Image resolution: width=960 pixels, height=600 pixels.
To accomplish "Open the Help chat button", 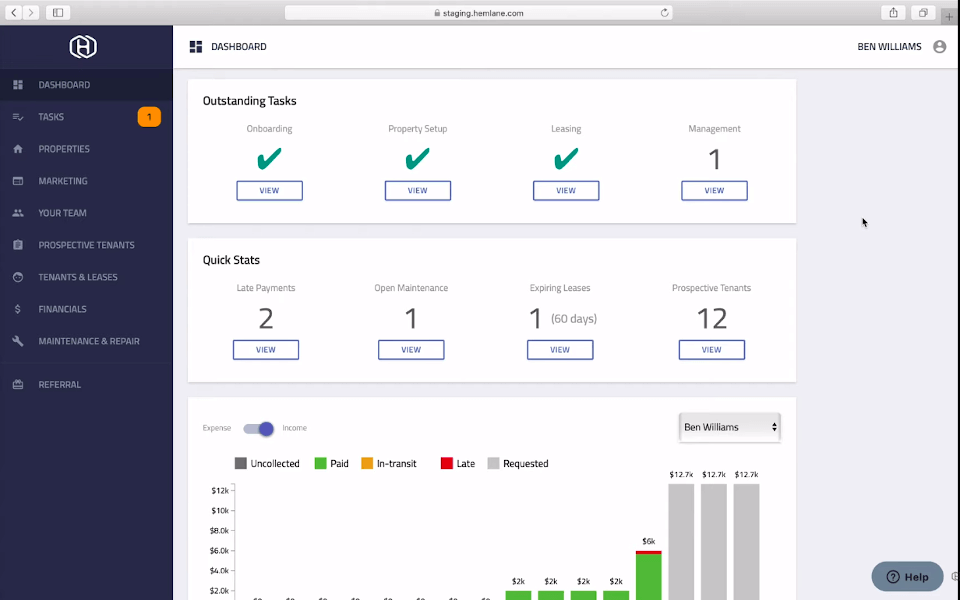I will point(907,577).
